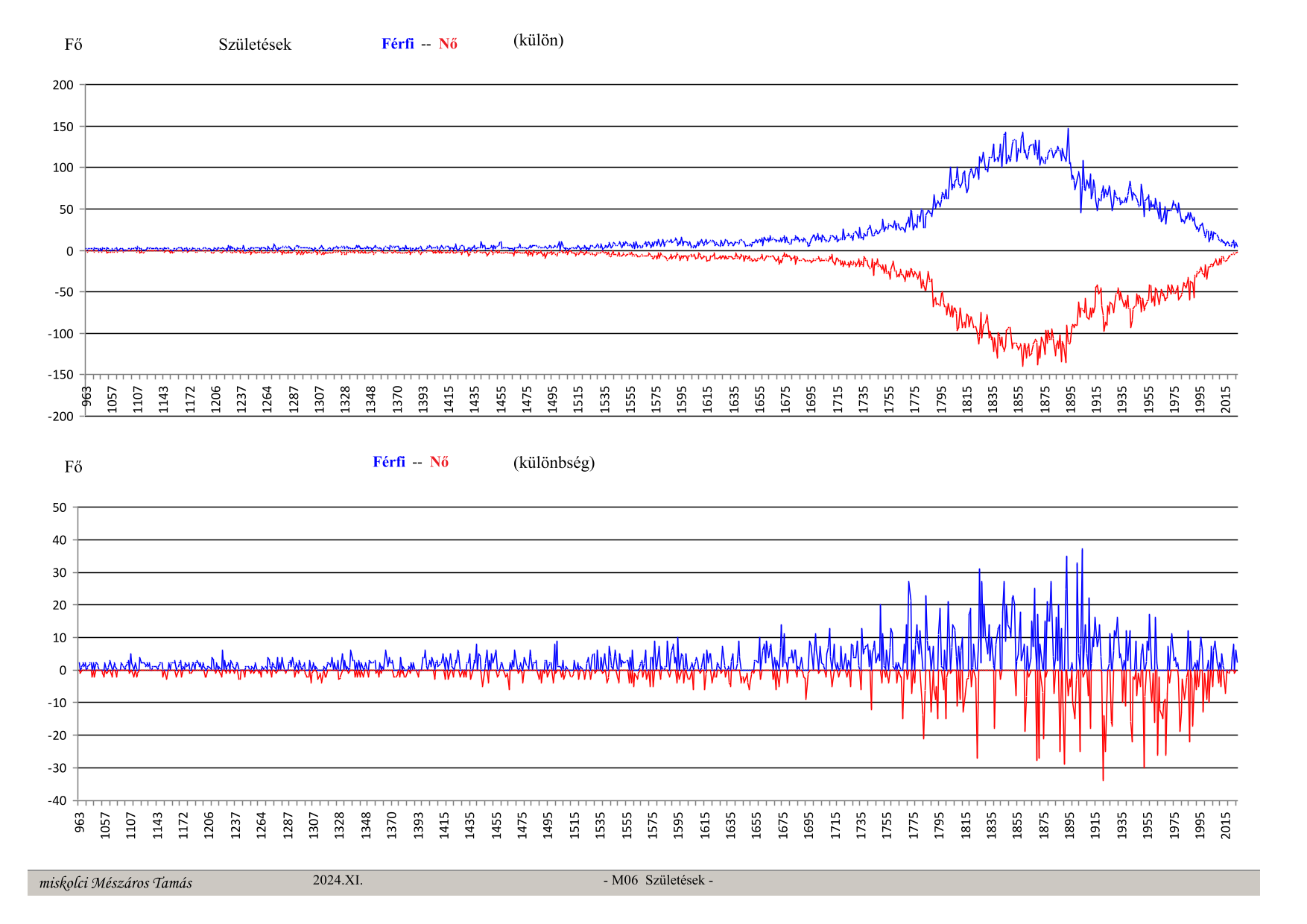Image resolution: width=1307 pixels, height=924 pixels.
Task: Click author name "miskolci Mészáros Tamás" in footer
Action: [115, 883]
